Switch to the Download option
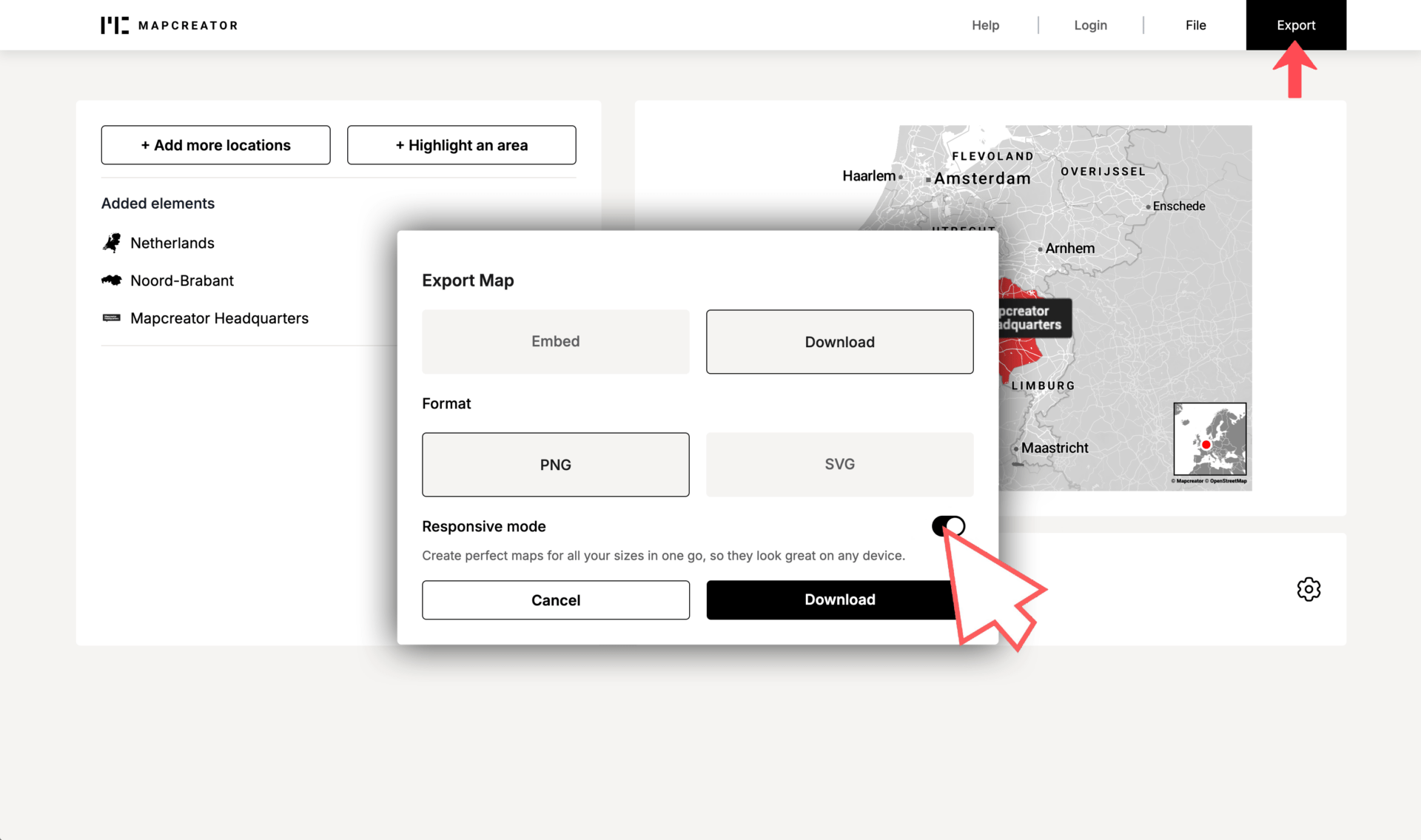Image resolution: width=1421 pixels, height=840 pixels. click(x=839, y=341)
